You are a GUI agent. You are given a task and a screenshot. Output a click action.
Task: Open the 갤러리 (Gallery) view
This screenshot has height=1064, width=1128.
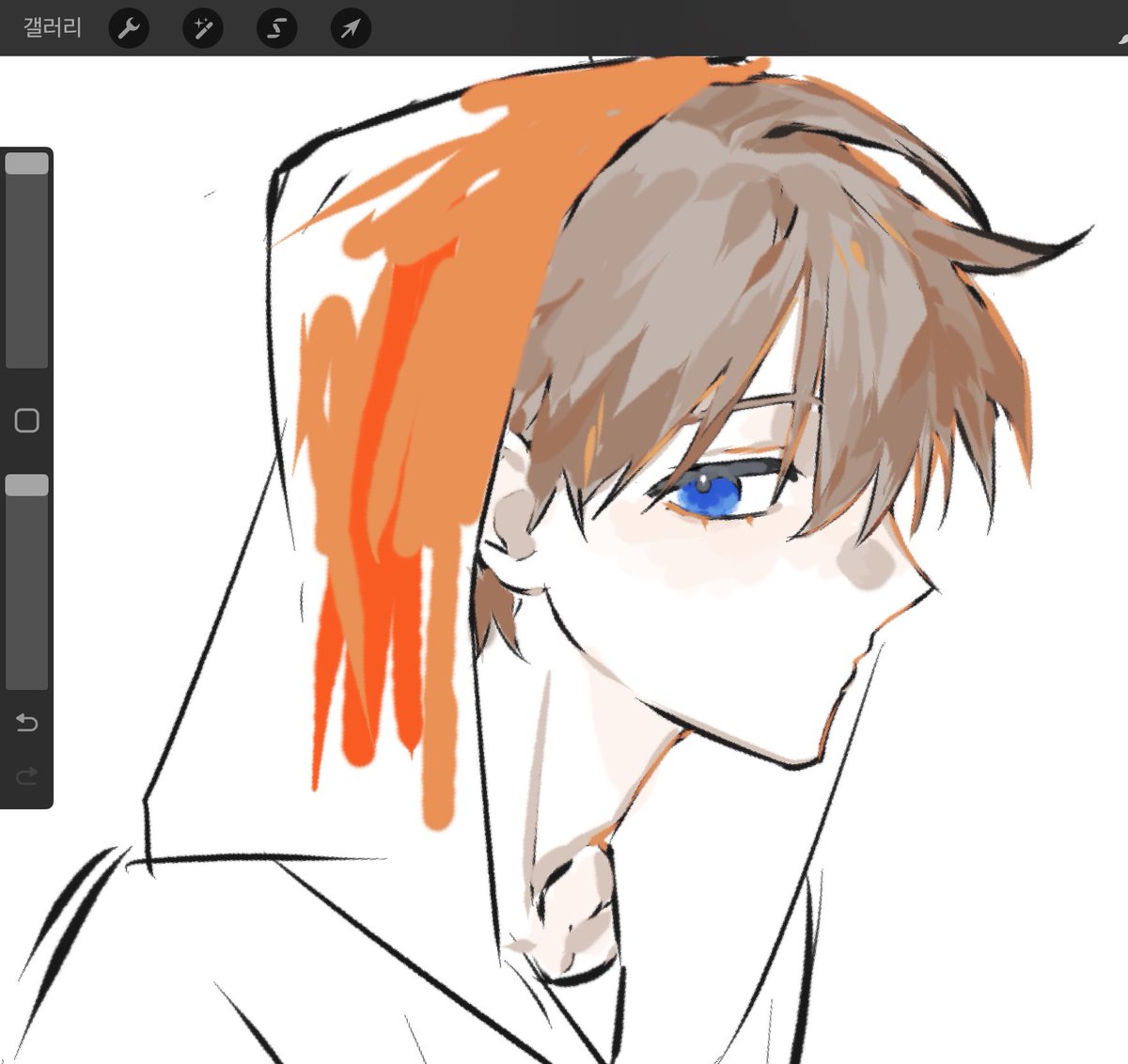coord(53,27)
